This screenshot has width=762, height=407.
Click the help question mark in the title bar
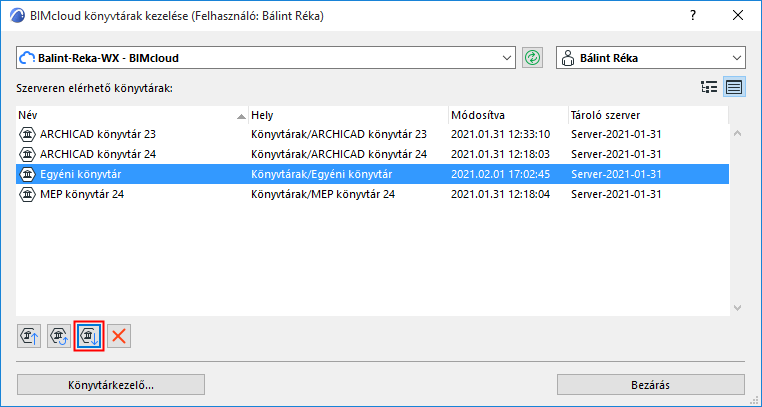(693, 16)
